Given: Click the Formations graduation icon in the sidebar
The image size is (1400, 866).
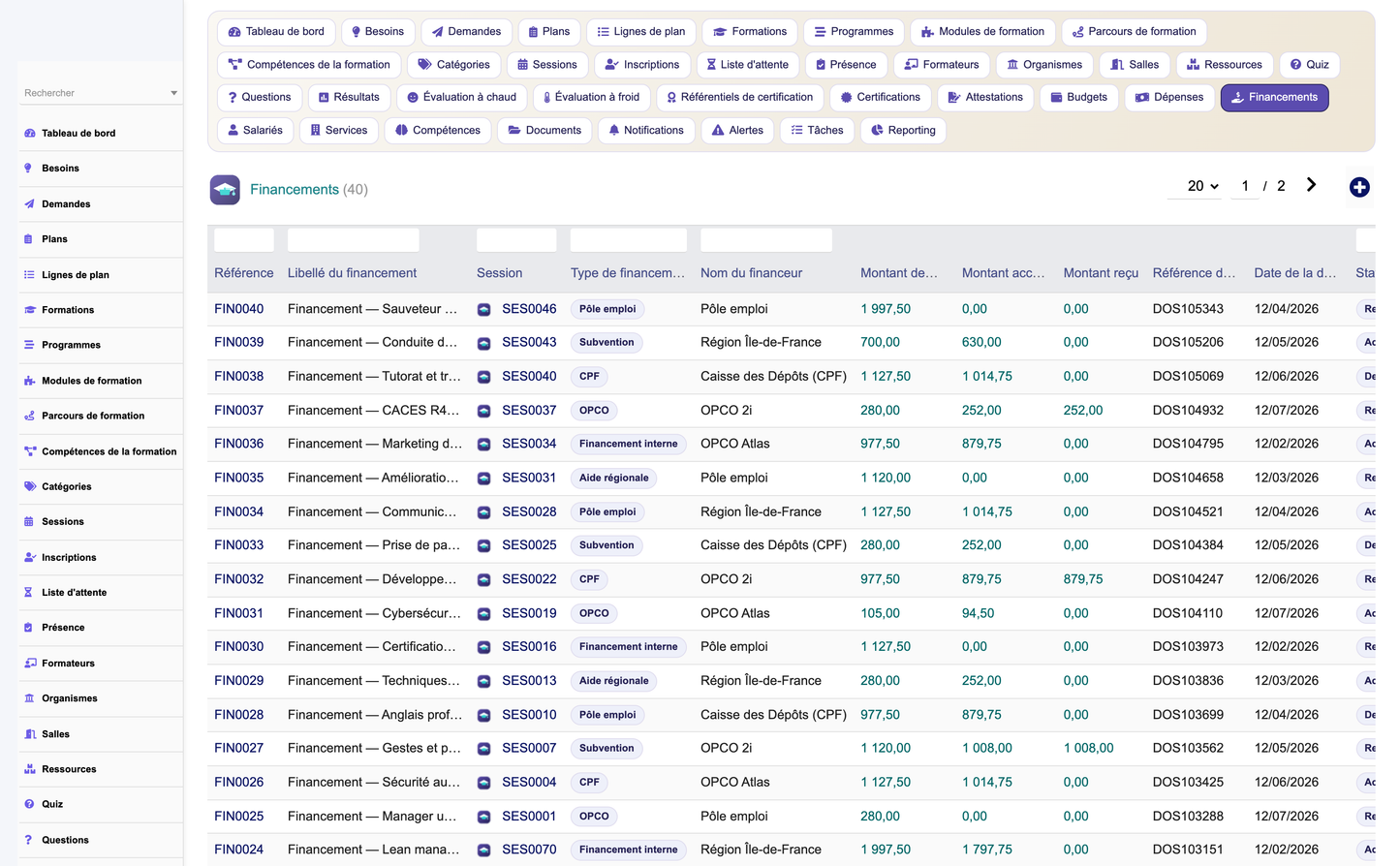Looking at the screenshot, I should point(29,310).
